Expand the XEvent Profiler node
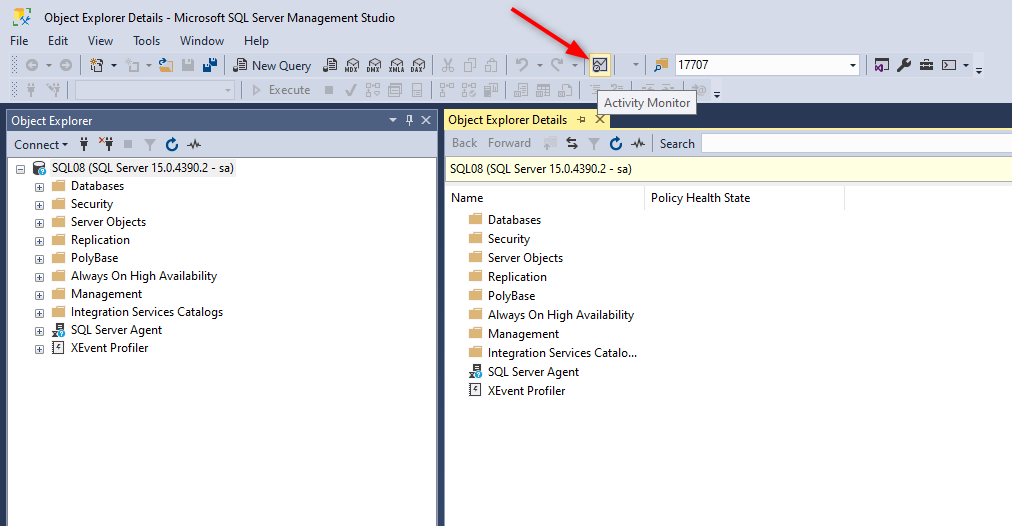The width and height of the screenshot is (1012, 526). (39, 349)
